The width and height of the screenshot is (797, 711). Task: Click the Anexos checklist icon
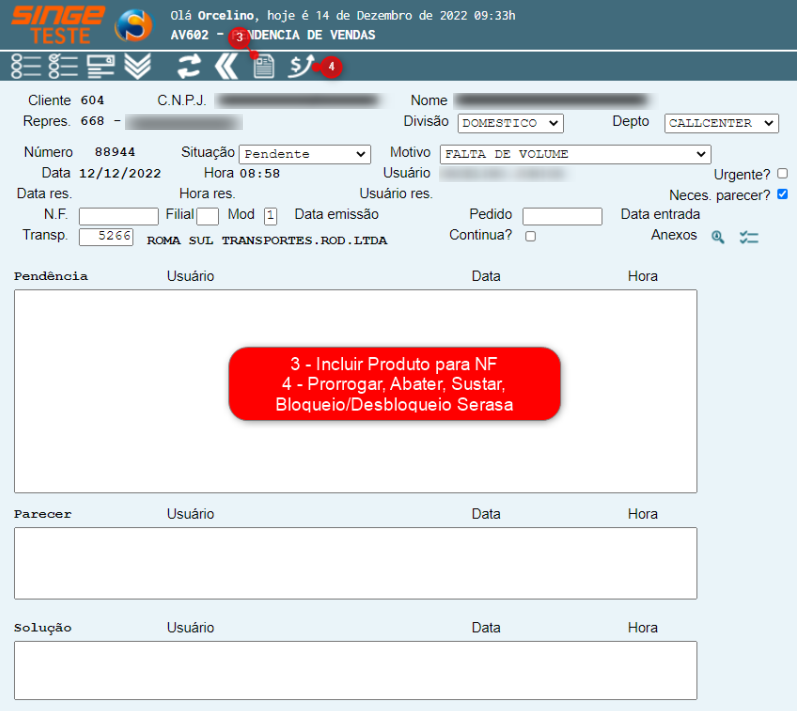(x=749, y=237)
